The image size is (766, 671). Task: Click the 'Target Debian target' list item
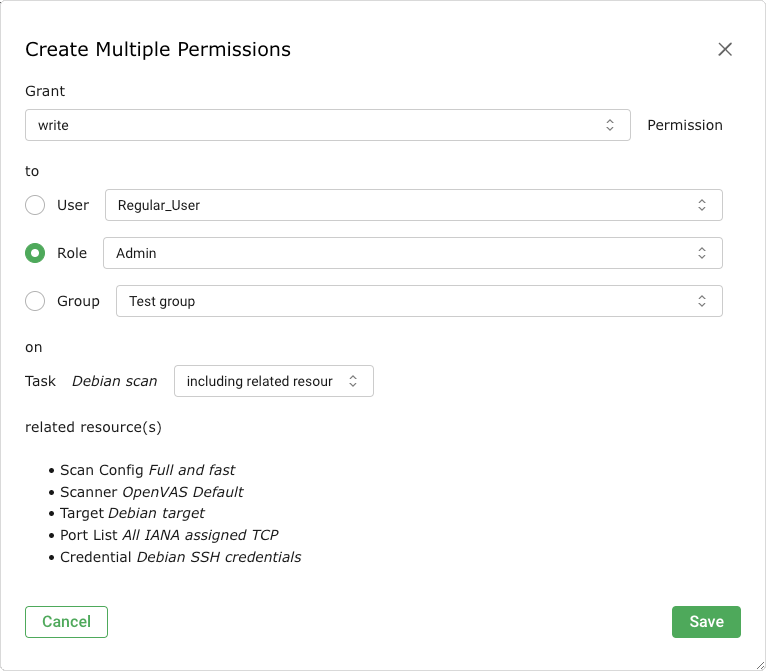pyautogui.click(x=132, y=513)
